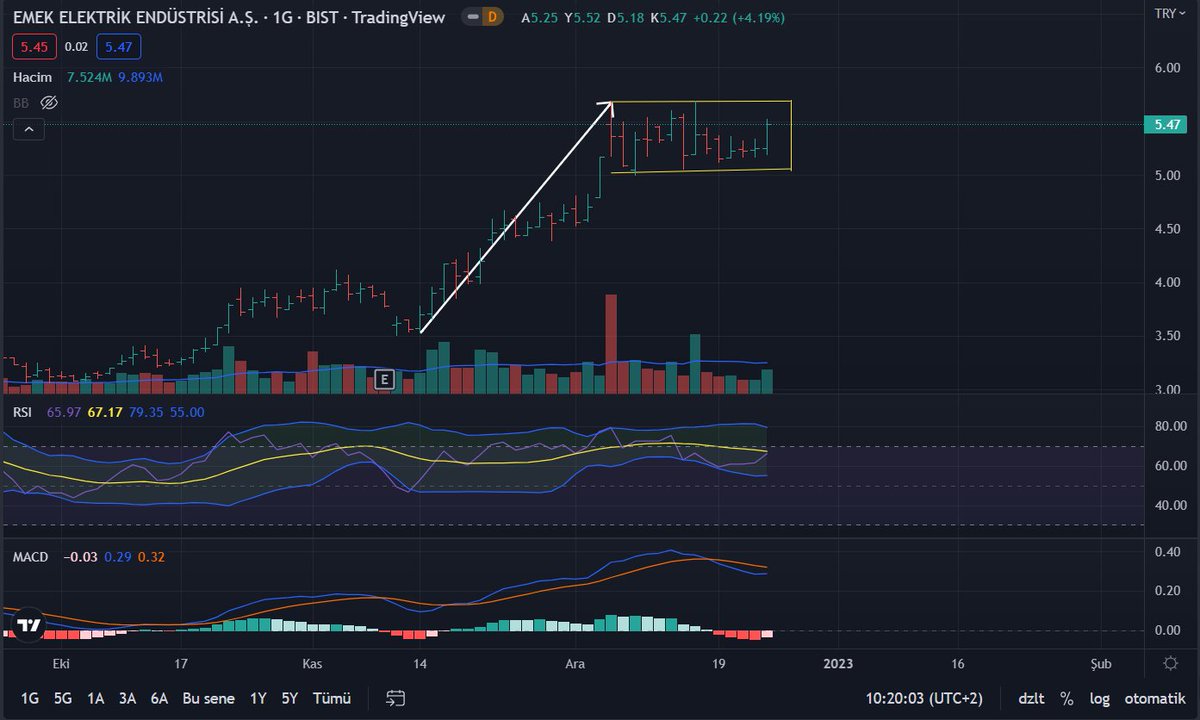
Task: Select the 3A time range
Action: pos(127,698)
